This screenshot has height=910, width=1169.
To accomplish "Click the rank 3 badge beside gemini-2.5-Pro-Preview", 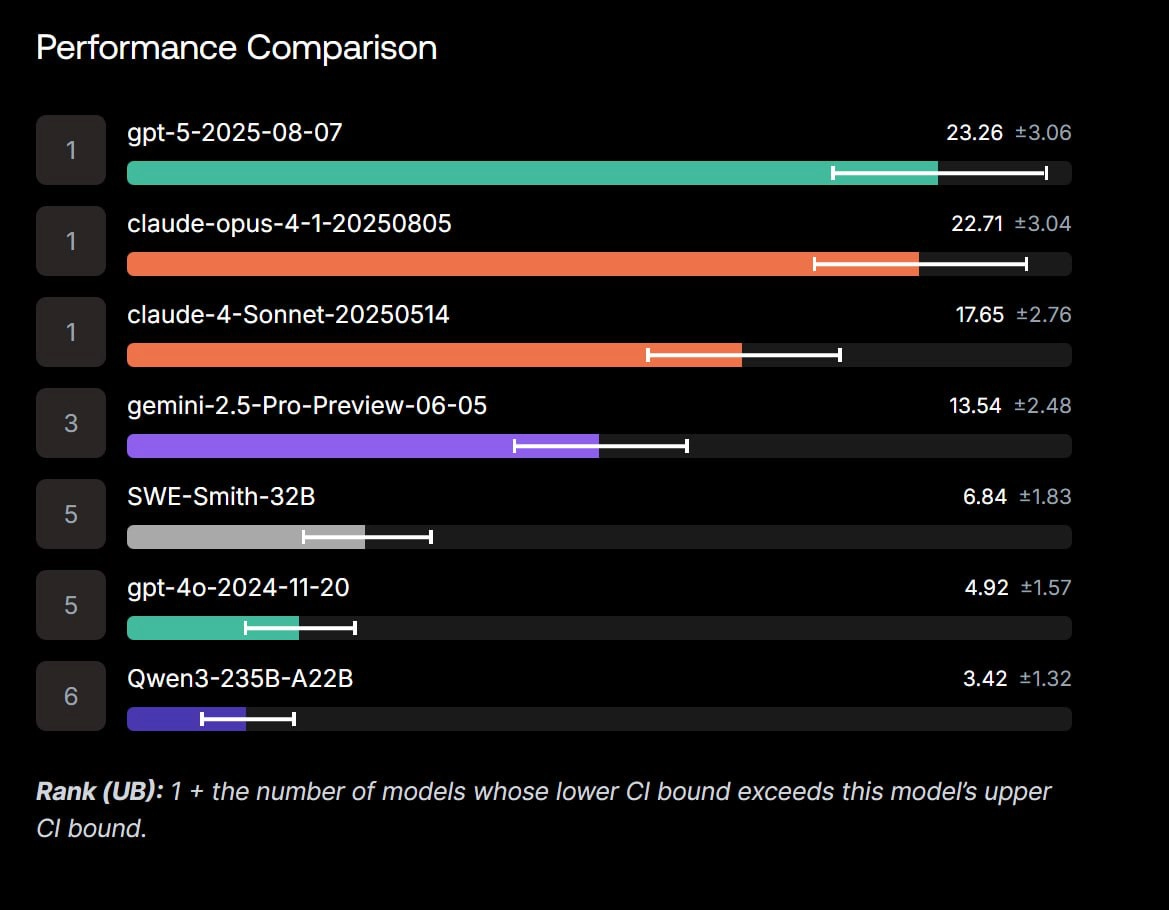I will tap(71, 423).
